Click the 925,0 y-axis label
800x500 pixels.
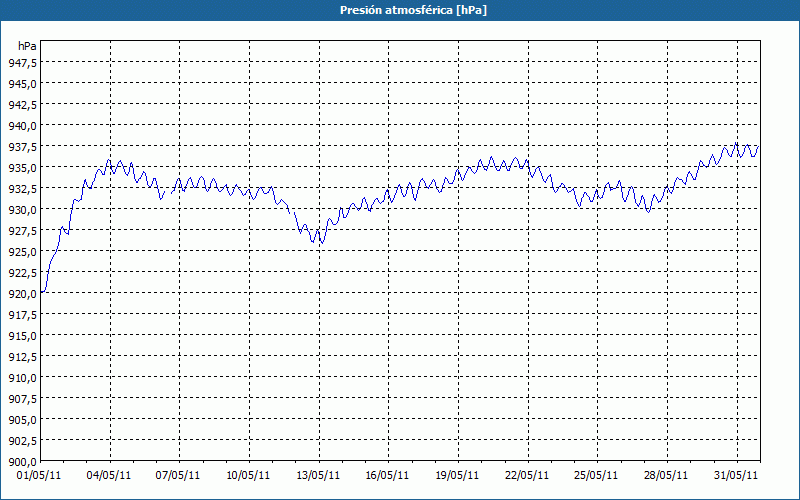(22, 252)
